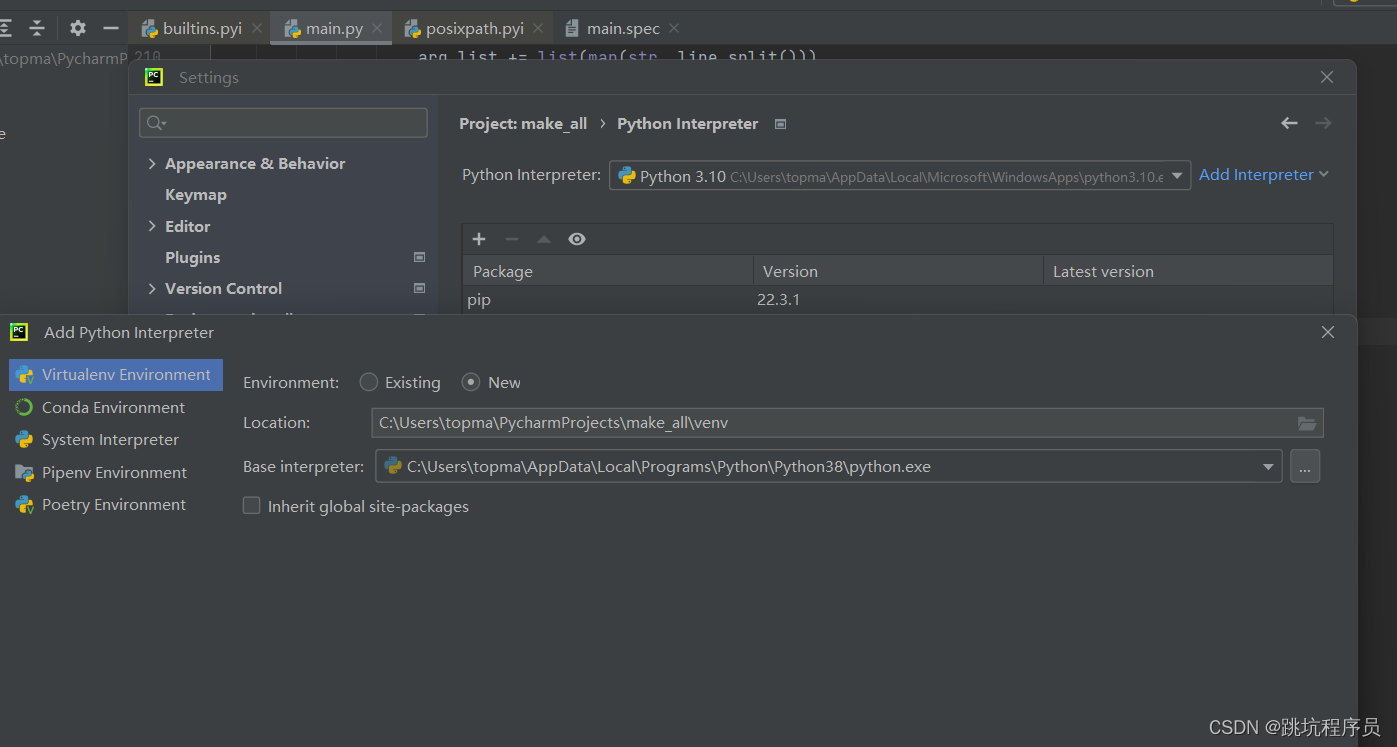Select the pip package row
The image size is (1397, 747).
click(x=897, y=300)
